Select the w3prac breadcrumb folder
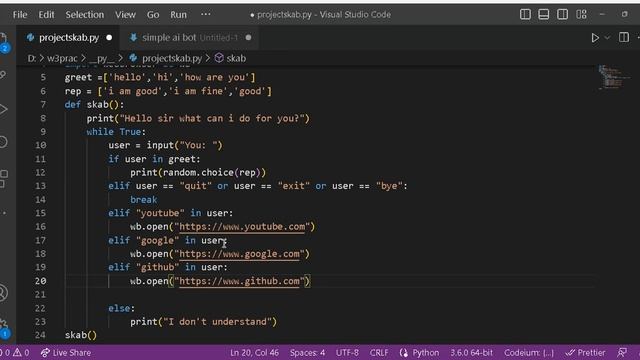640x360 pixels. pyautogui.click(x=62, y=58)
